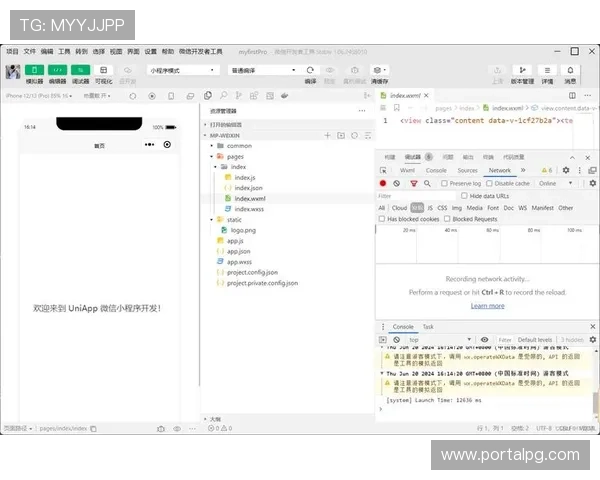Open the 文件 menu in menu bar

point(29,51)
